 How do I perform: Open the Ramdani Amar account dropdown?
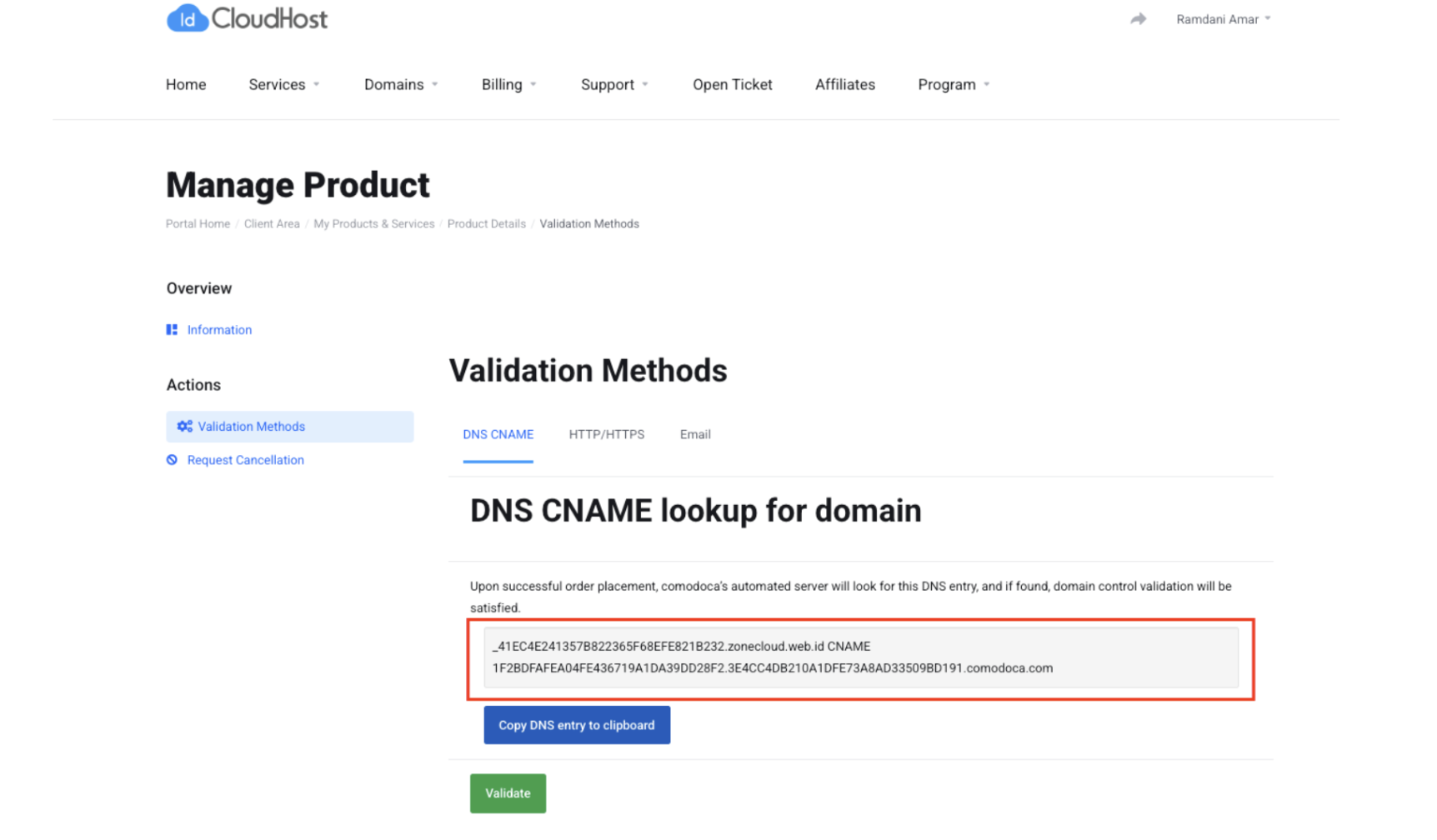click(x=1223, y=19)
